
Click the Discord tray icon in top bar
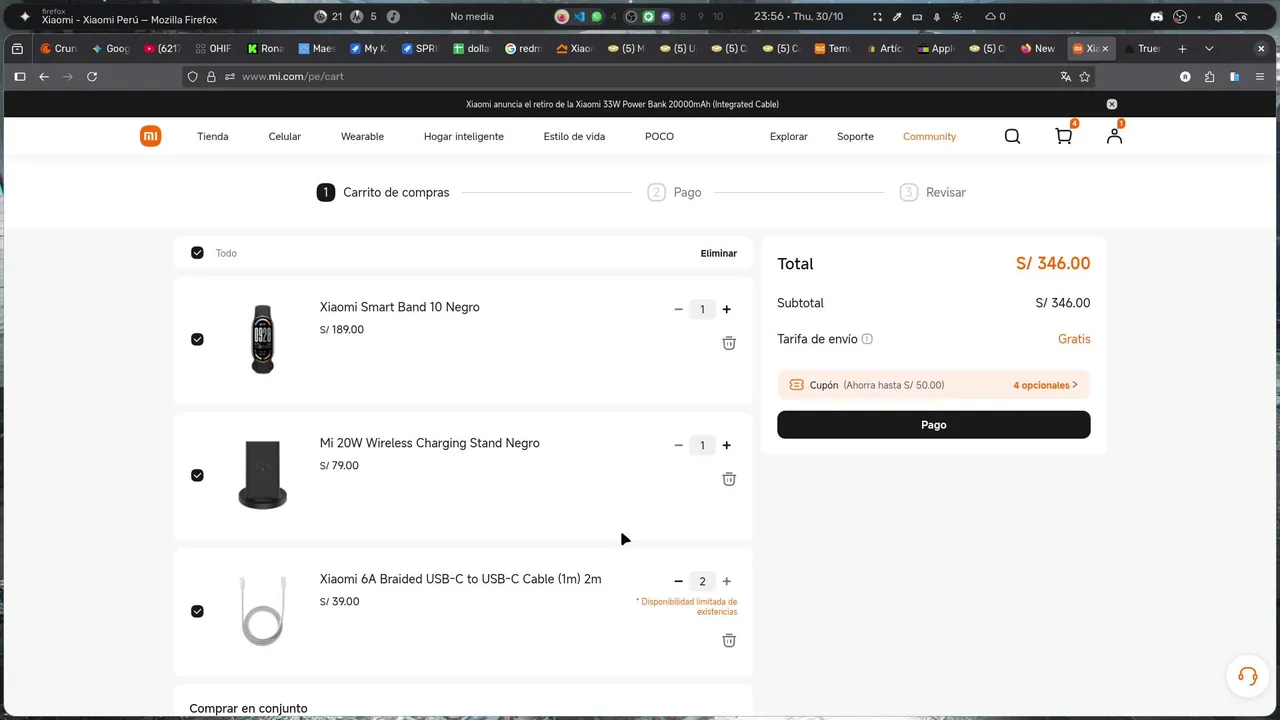click(1157, 17)
